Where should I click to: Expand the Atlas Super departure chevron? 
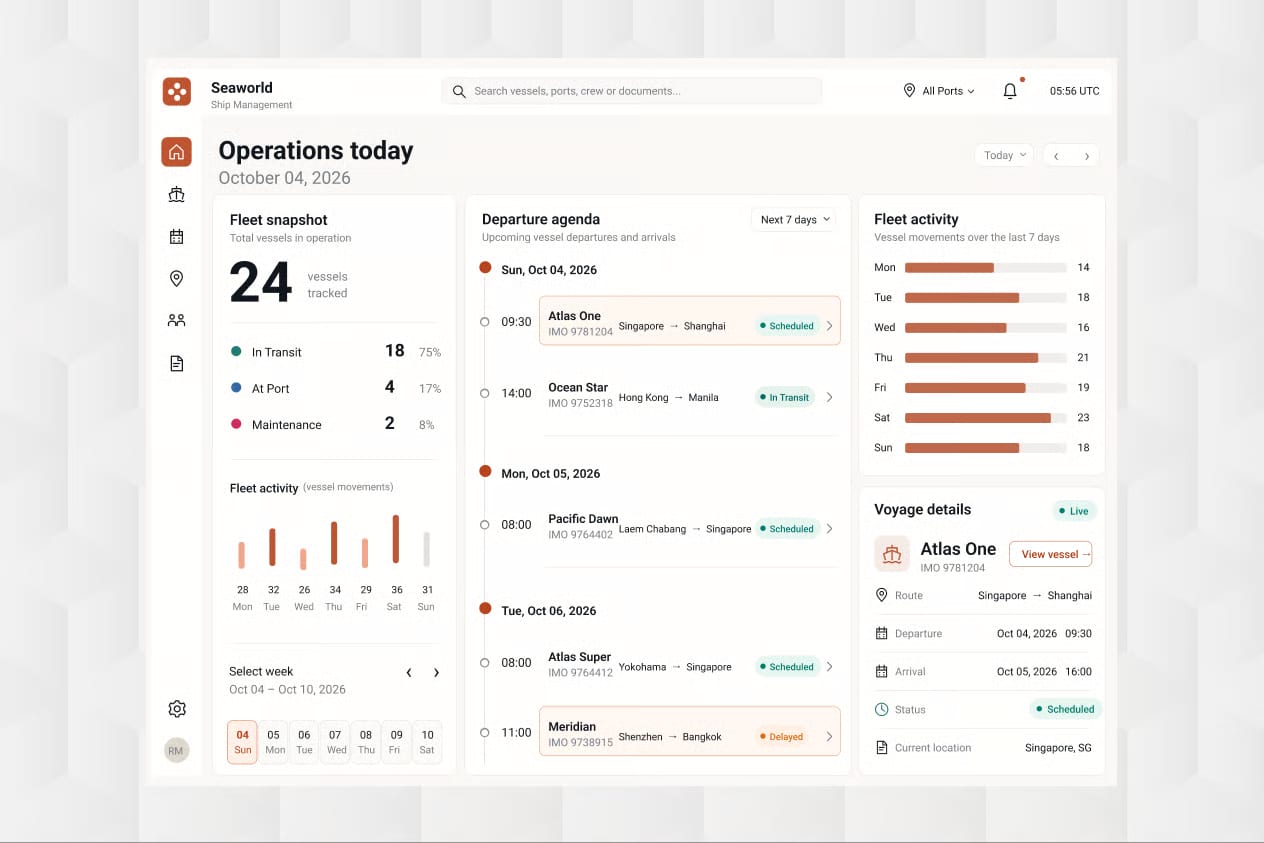point(829,667)
